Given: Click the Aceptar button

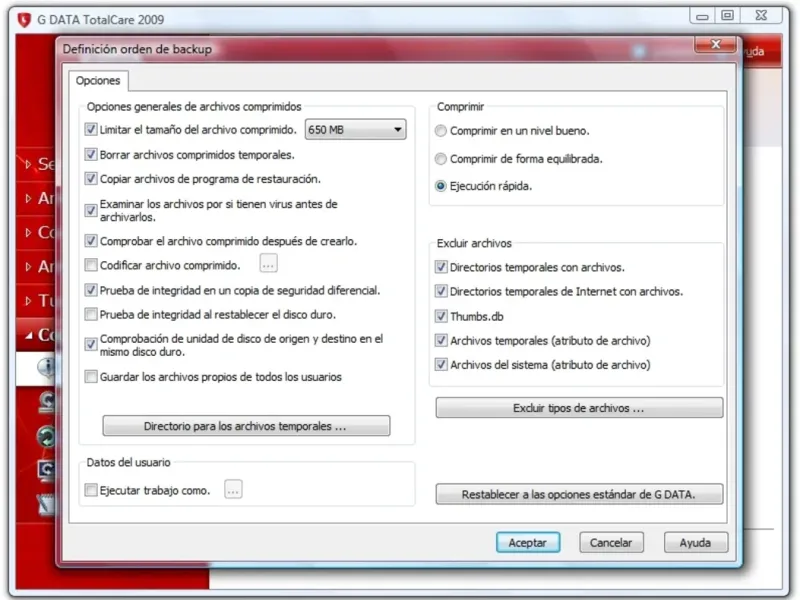Looking at the screenshot, I should 528,542.
